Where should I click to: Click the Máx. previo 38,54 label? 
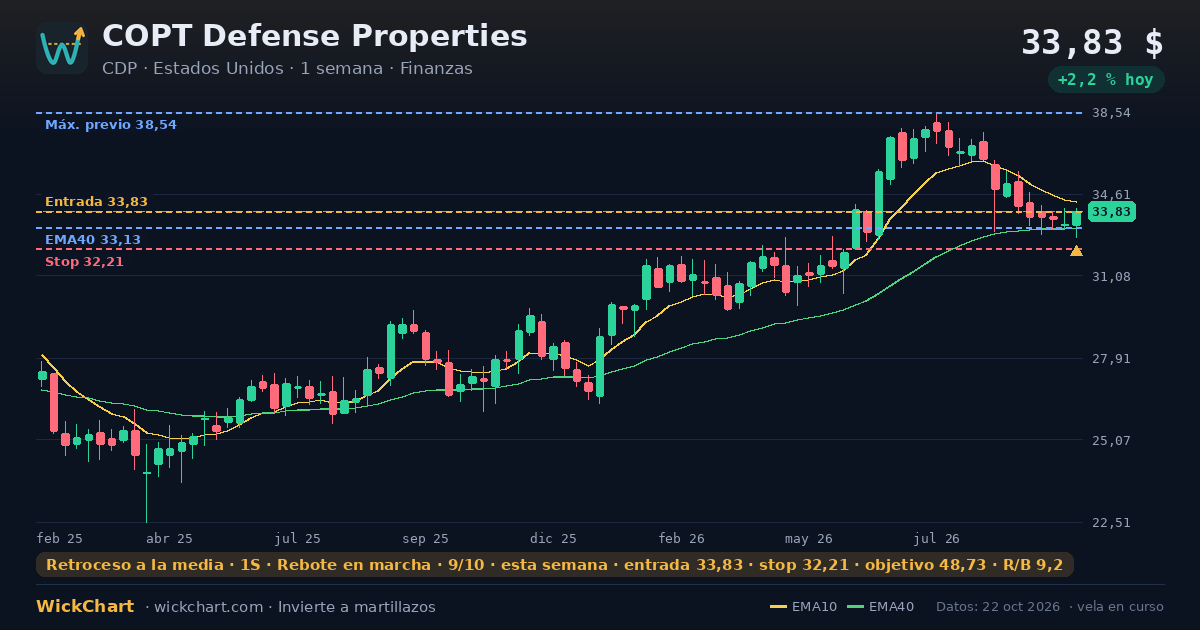click(x=110, y=125)
